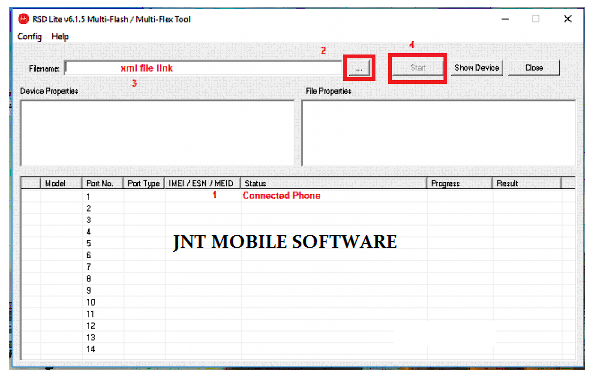The height and width of the screenshot is (377, 596).
Task: Click the Model column header
Action: pyautogui.click(x=61, y=183)
